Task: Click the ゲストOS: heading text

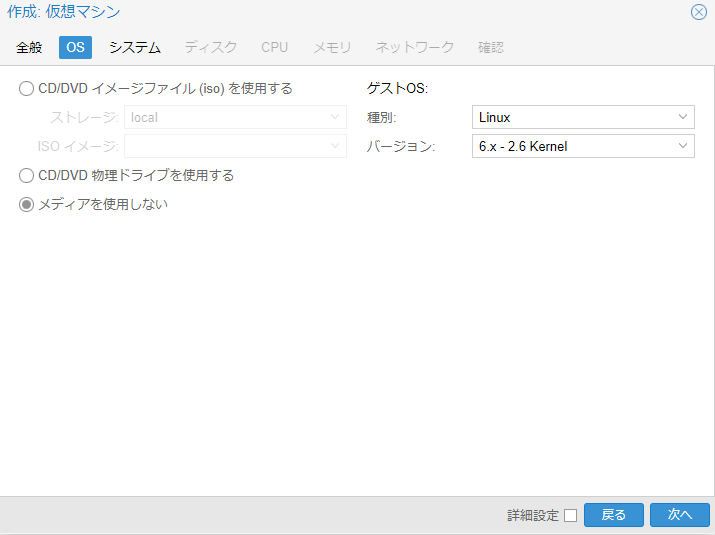Action: pyautogui.click(x=398, y=88)
